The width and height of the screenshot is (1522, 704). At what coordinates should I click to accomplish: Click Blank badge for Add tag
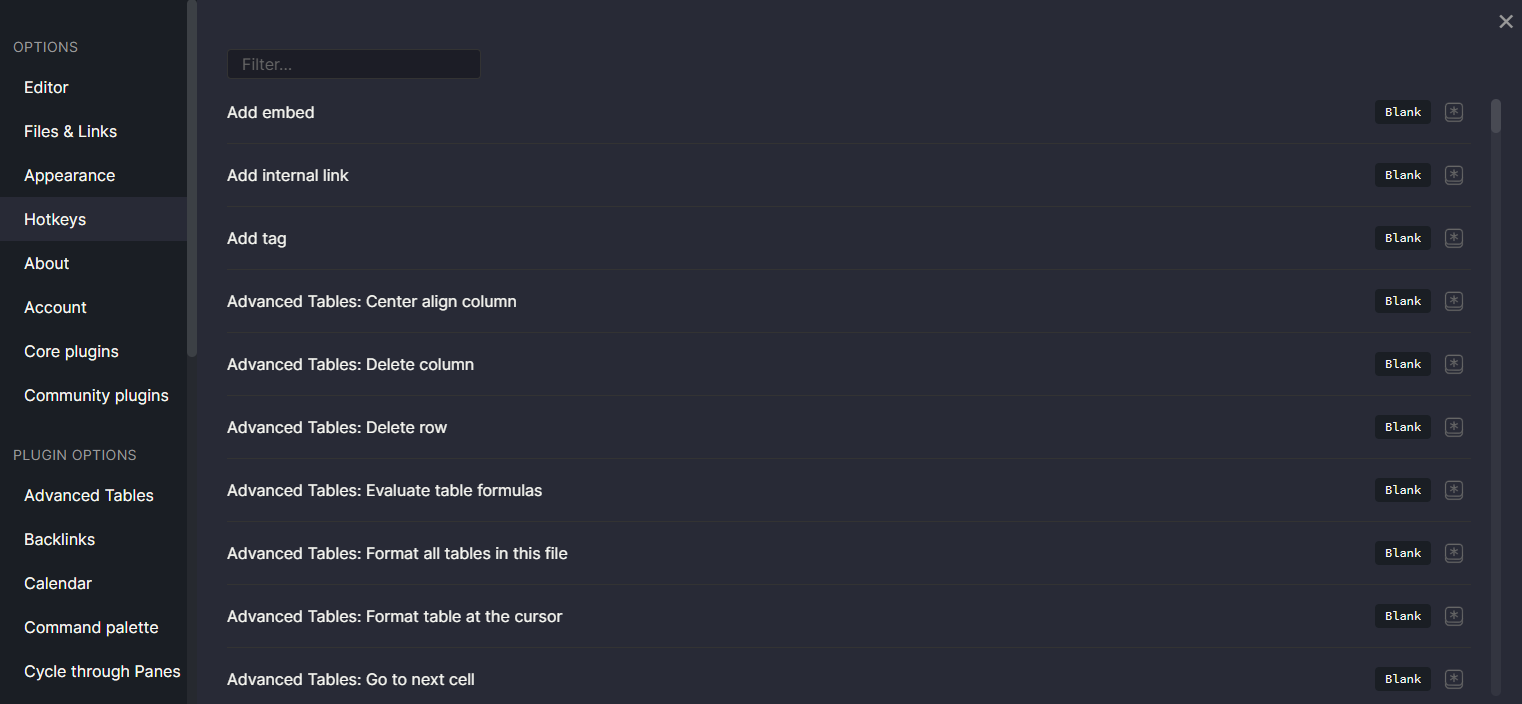point(1402,238)
